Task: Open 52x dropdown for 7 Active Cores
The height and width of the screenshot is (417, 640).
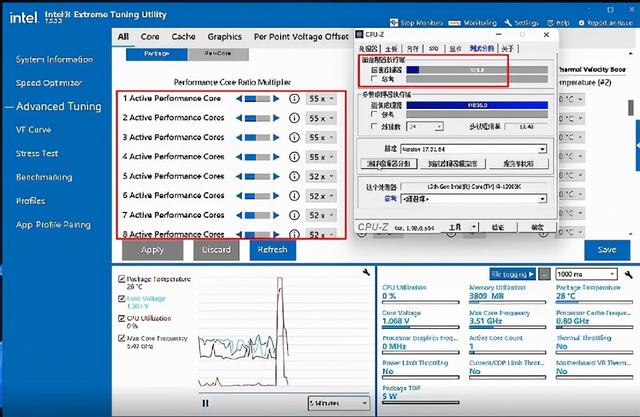Action: click(x=321, y=215)
